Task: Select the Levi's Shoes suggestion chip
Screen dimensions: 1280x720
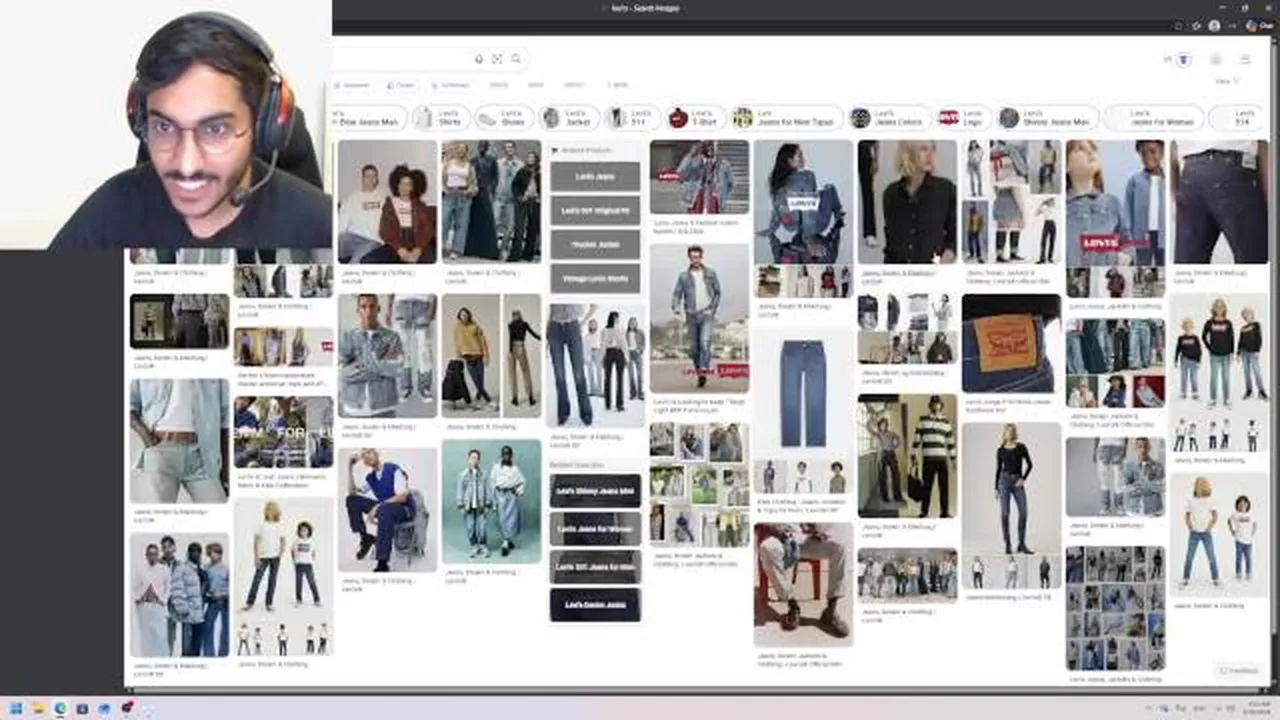Action: (503, 118)
